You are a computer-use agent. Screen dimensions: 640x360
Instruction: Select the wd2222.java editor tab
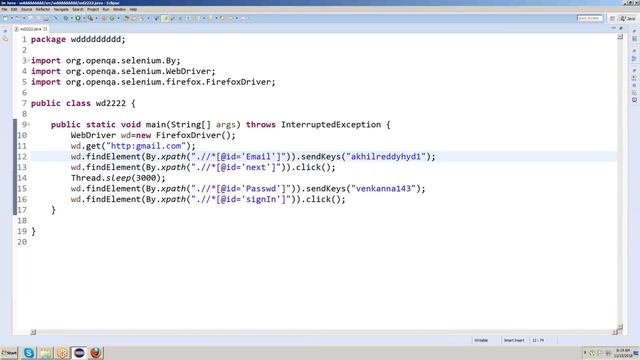30,29
